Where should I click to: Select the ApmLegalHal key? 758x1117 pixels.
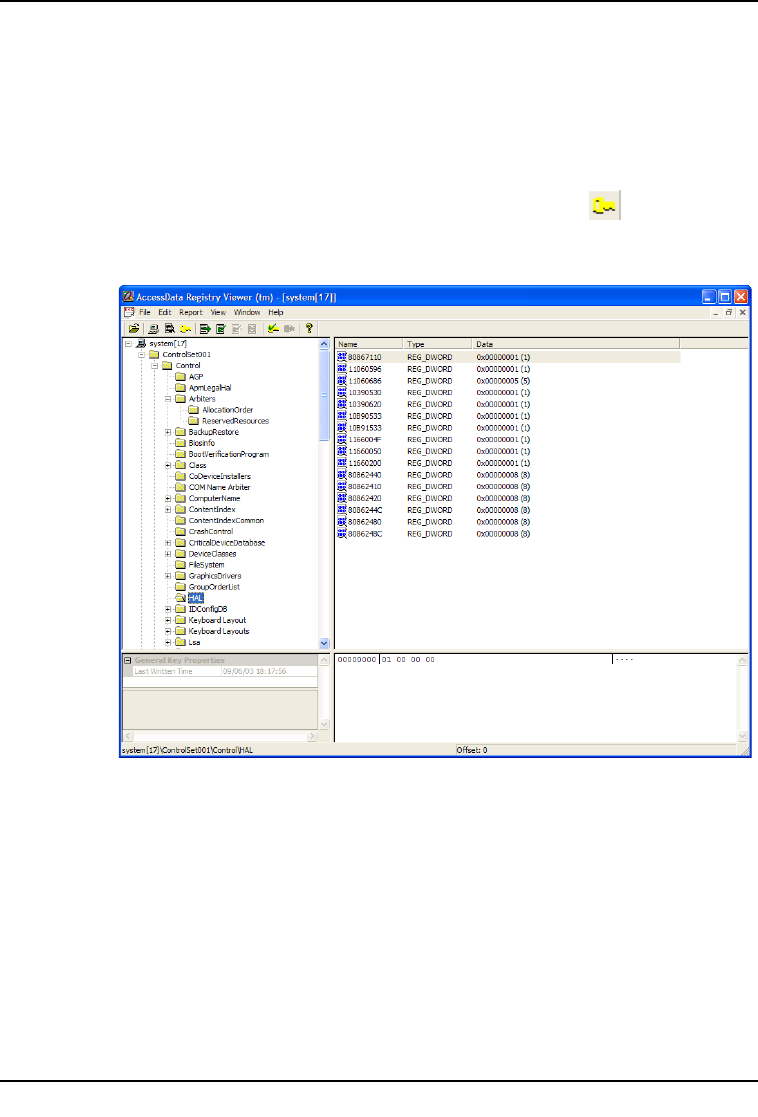pos(209,388)
